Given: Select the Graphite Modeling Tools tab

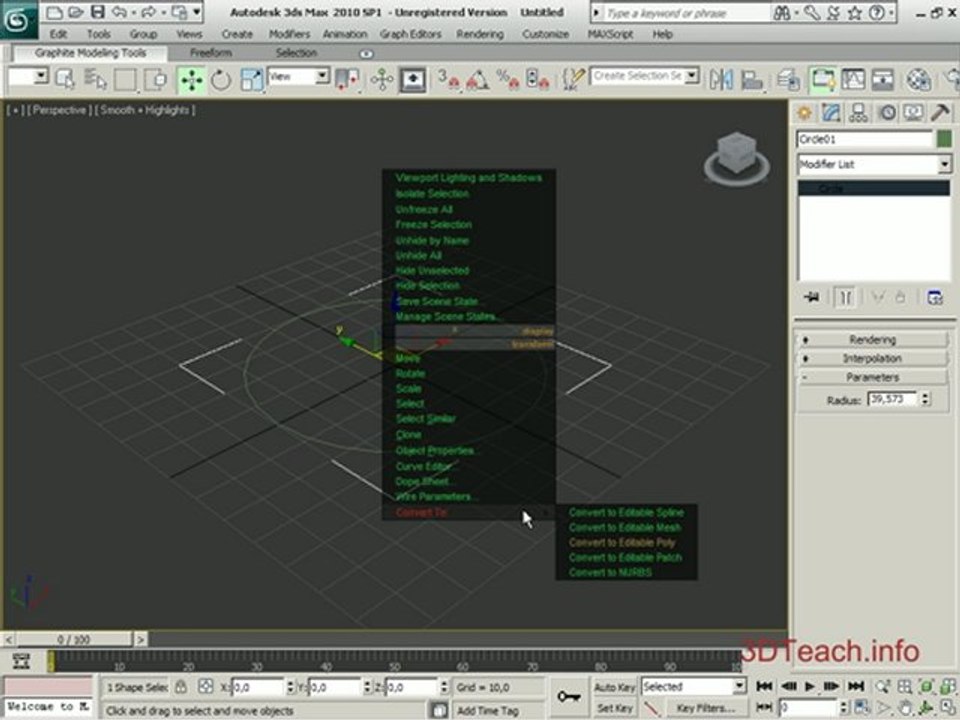Looking at the screenshot, I should click(x=90, y=53).
